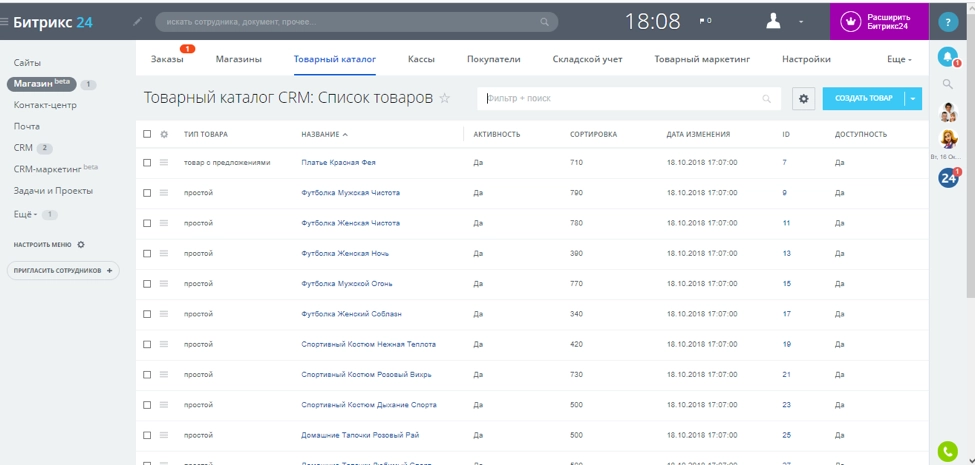The image size is (975, 465).
Task: Click the Создать товар button
Action: coord(862,98)
